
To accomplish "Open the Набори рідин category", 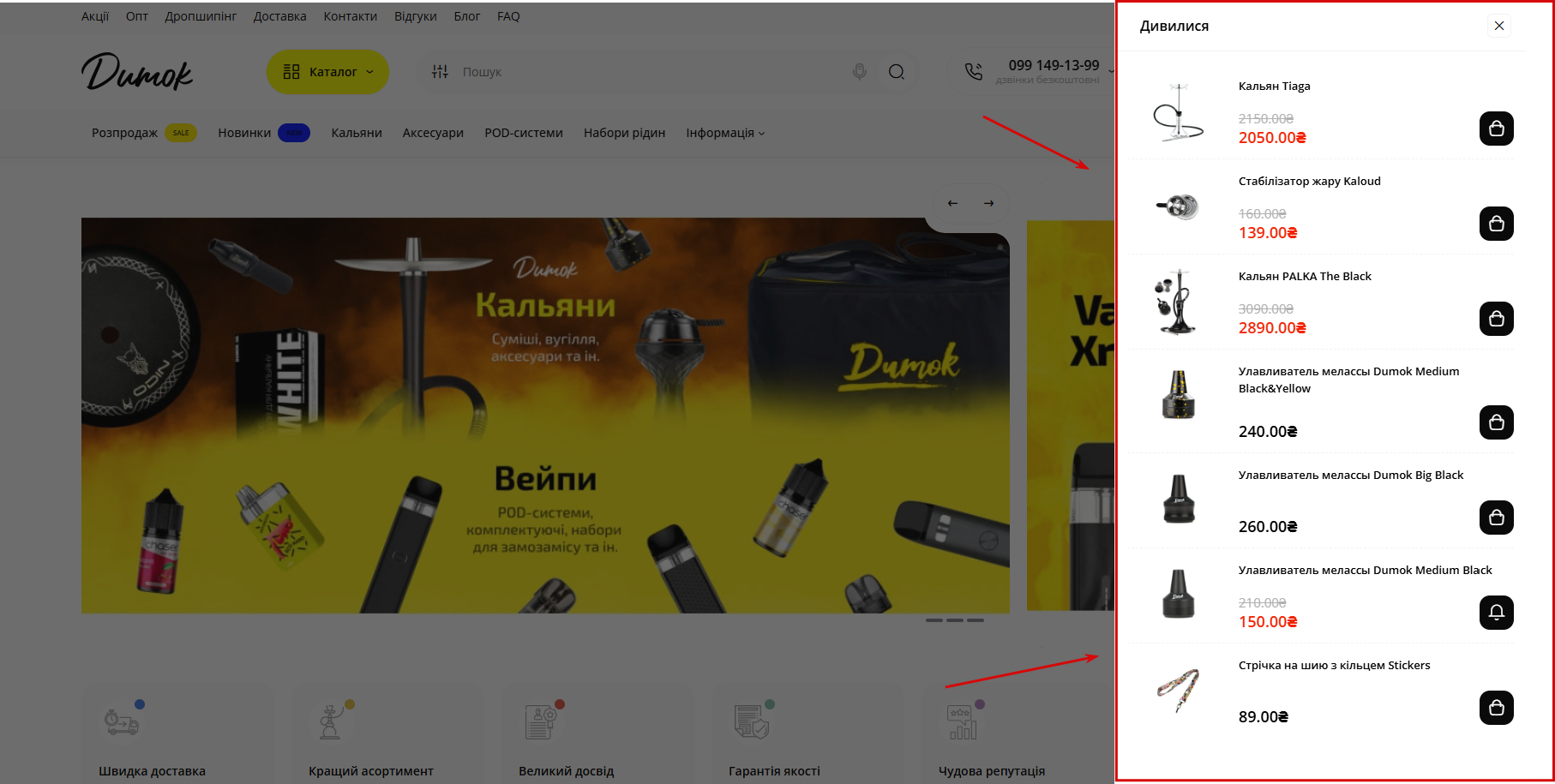I will (x=624, y=133).
